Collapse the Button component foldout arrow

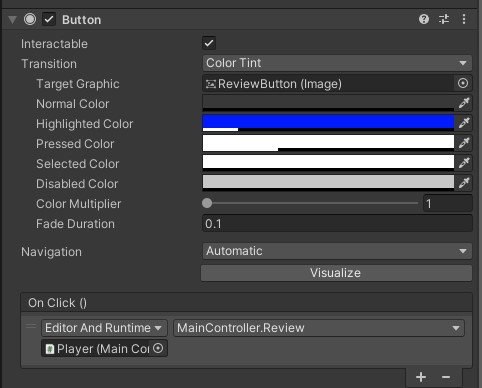tap(13, 20)
